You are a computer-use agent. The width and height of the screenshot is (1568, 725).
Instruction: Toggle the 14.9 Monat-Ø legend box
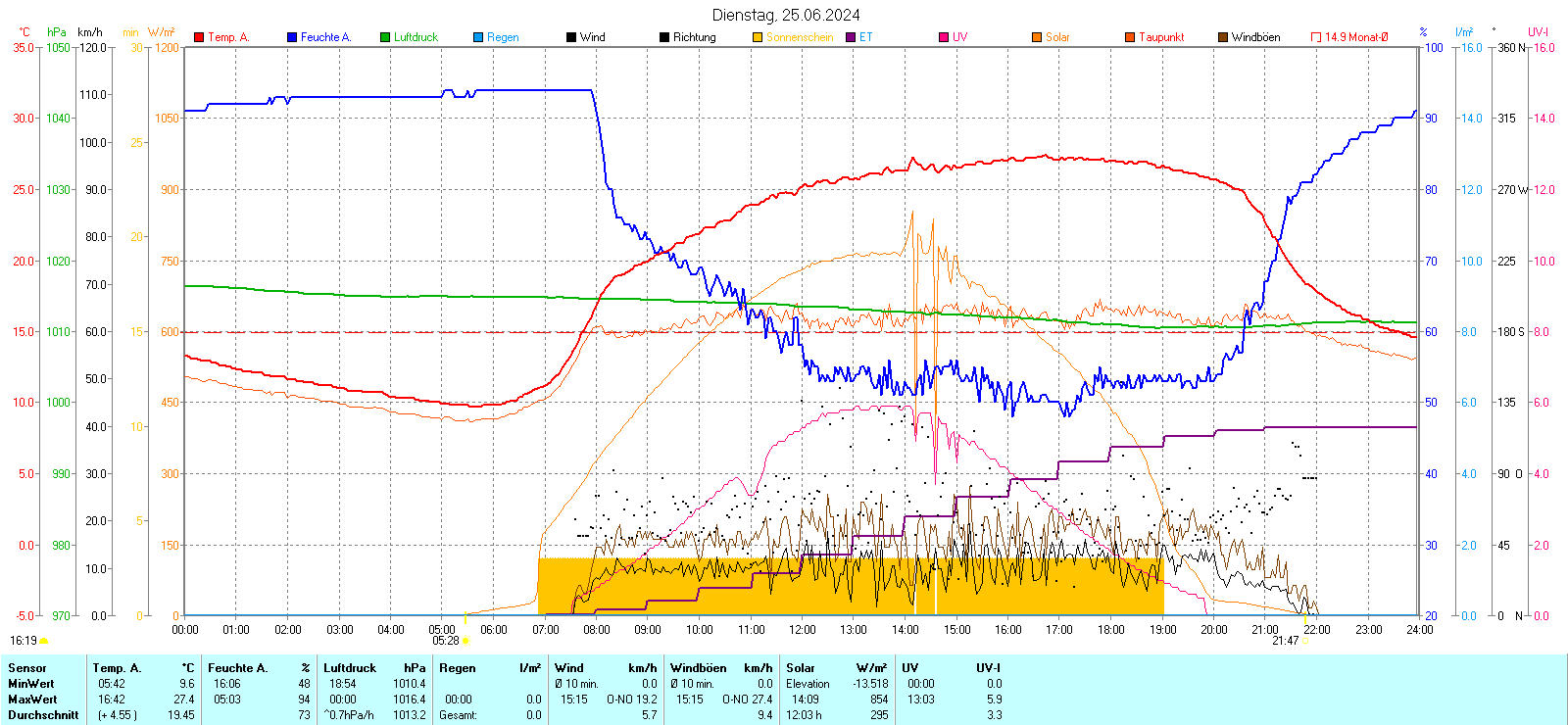(1316, 37)
